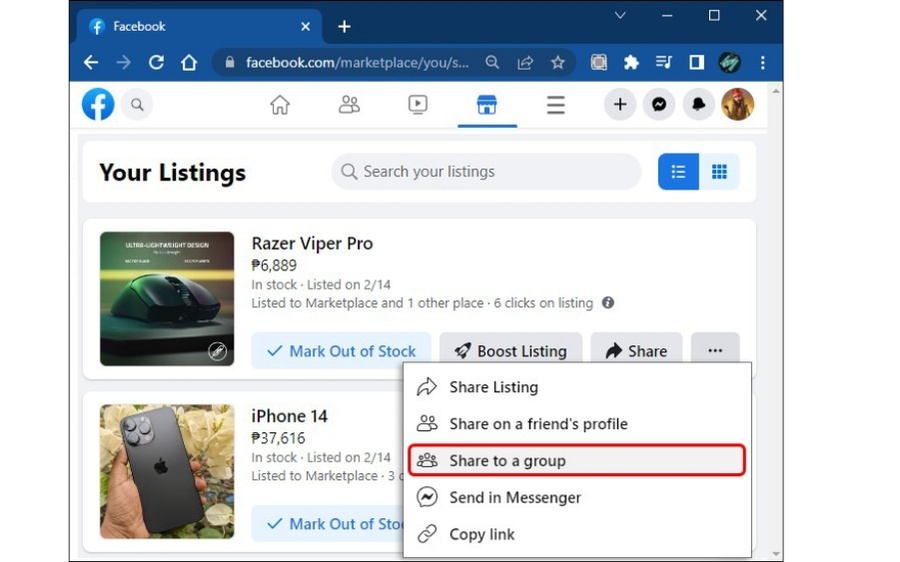The height and width of the screenshot is (562, 900).
Task: Choose Copy link from the menu
Action: (577, 534)
